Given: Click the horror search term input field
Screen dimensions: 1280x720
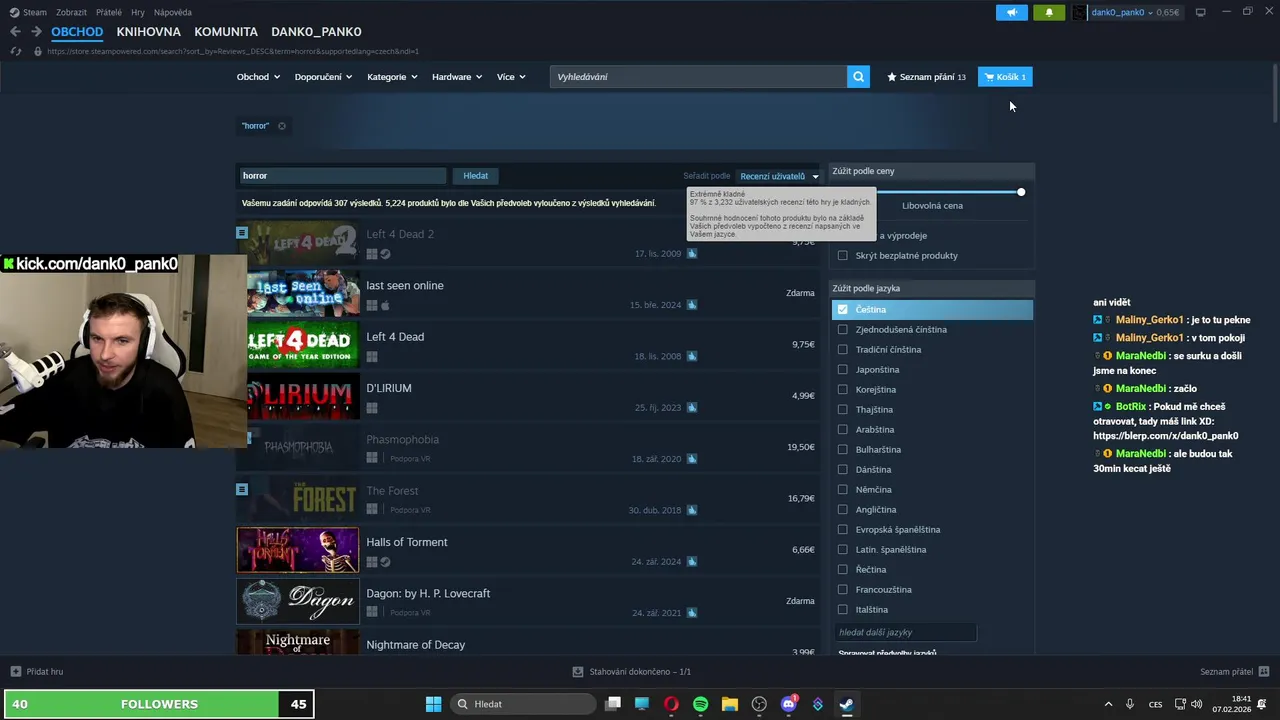Looking at the screenshot, I should point(342,176).
